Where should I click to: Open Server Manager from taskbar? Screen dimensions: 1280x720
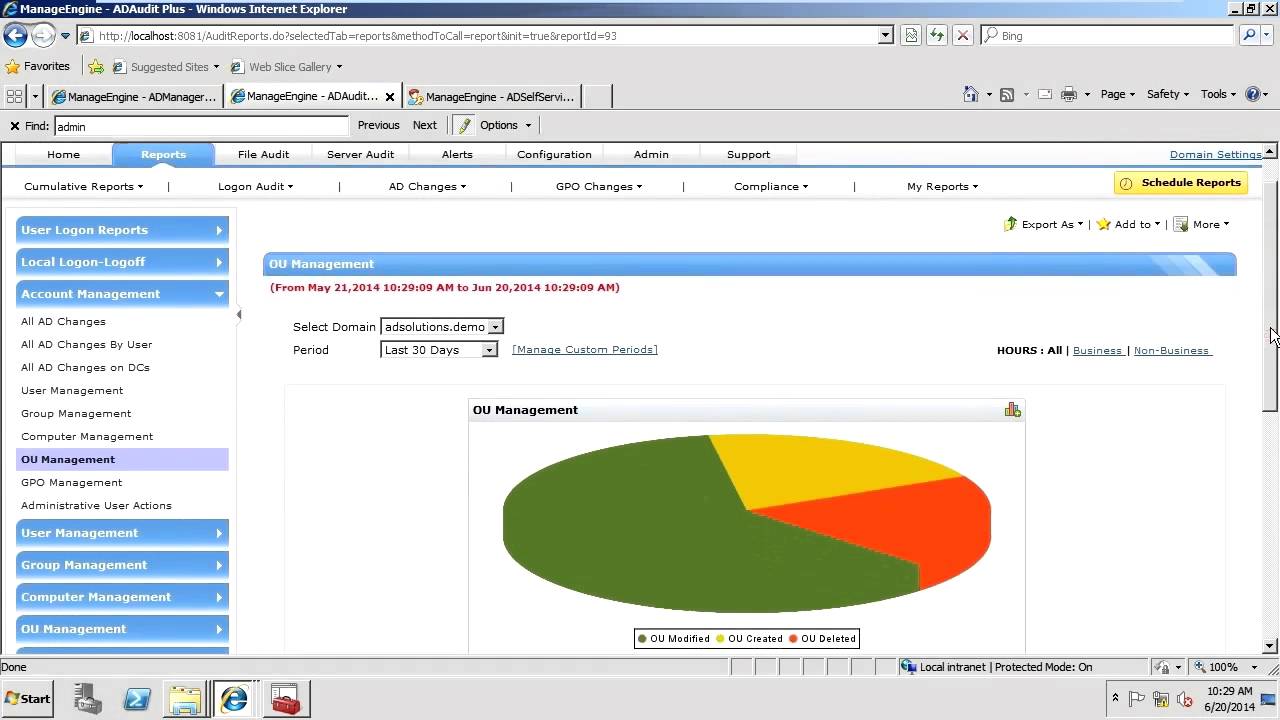coord(88,698)
